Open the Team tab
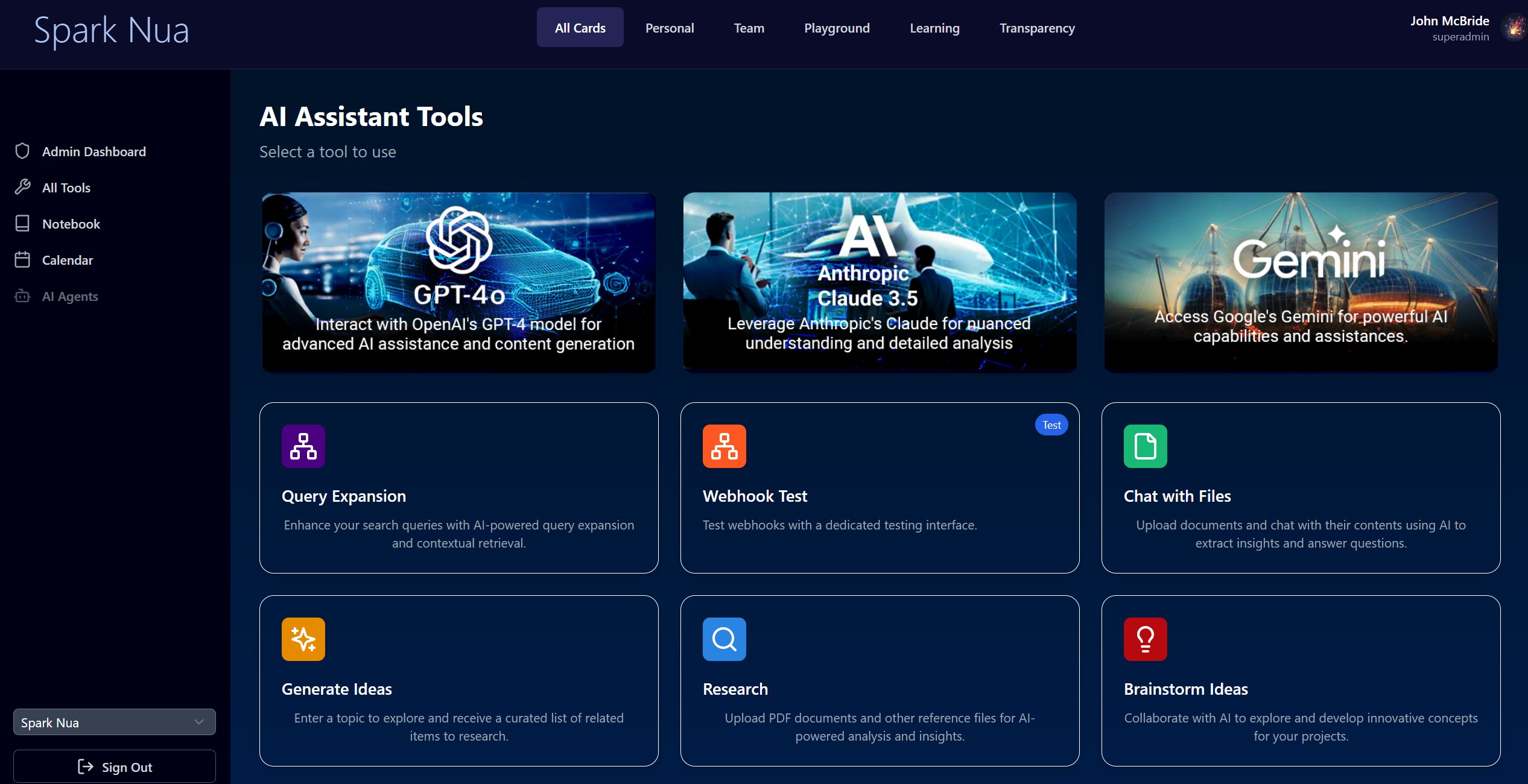The height and width of the screenshot is (784, 1528). click(x=749, y=28)
